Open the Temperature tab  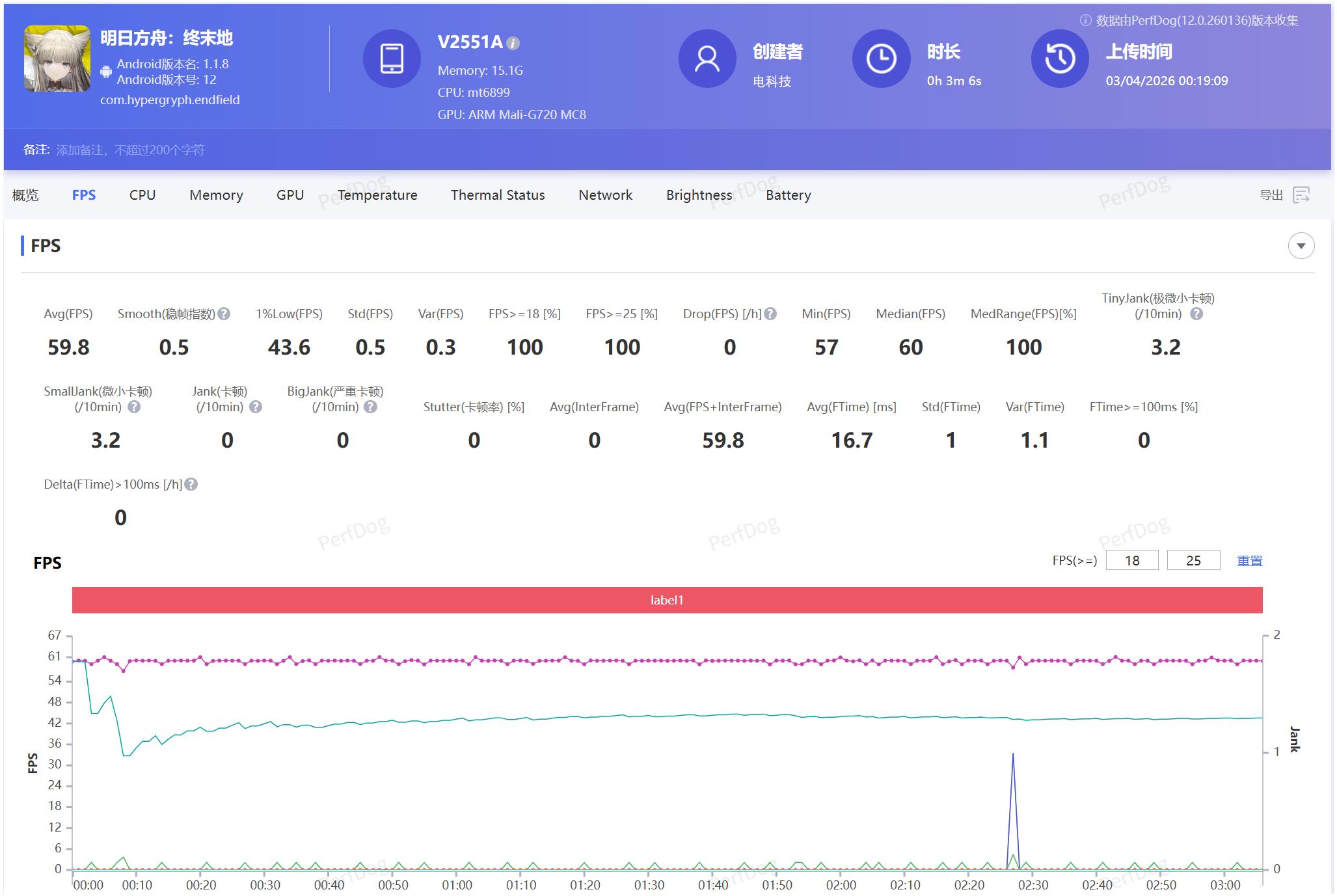point(377,195)
